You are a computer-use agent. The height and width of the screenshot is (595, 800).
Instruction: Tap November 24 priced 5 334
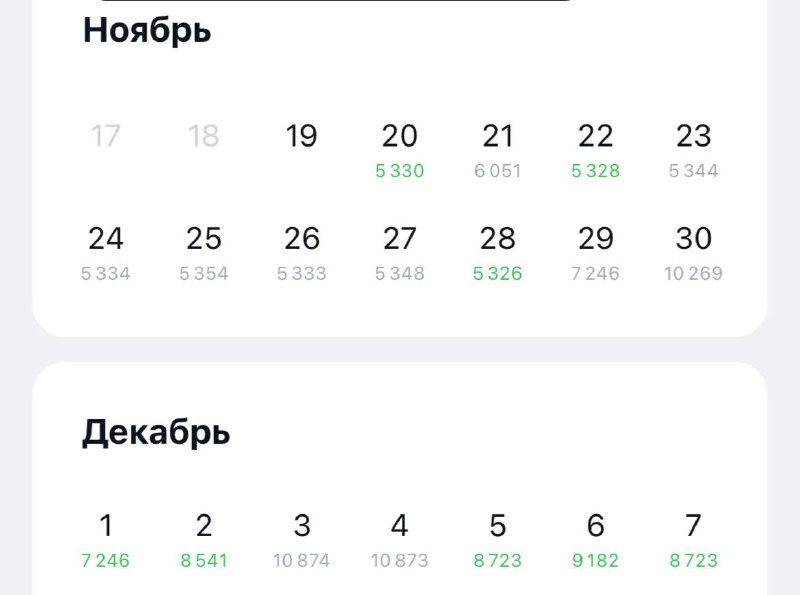[x=106, y=251]
